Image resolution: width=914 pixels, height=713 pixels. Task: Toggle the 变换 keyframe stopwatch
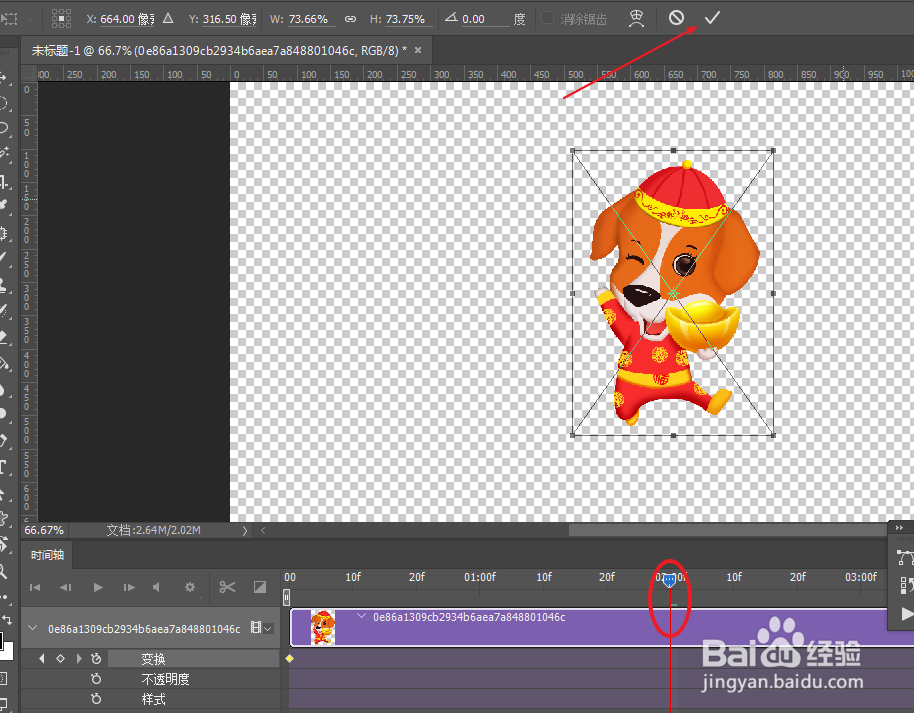point(96,658)
